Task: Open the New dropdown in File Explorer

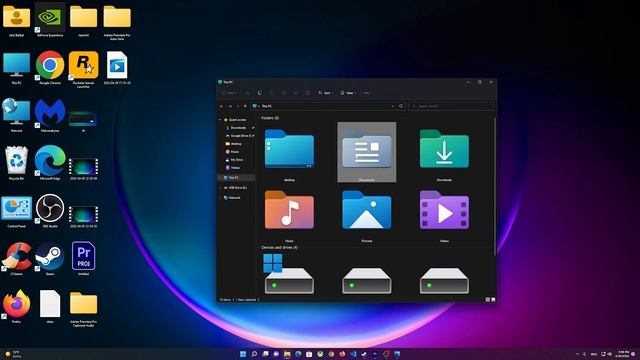Action: [229, 93]
